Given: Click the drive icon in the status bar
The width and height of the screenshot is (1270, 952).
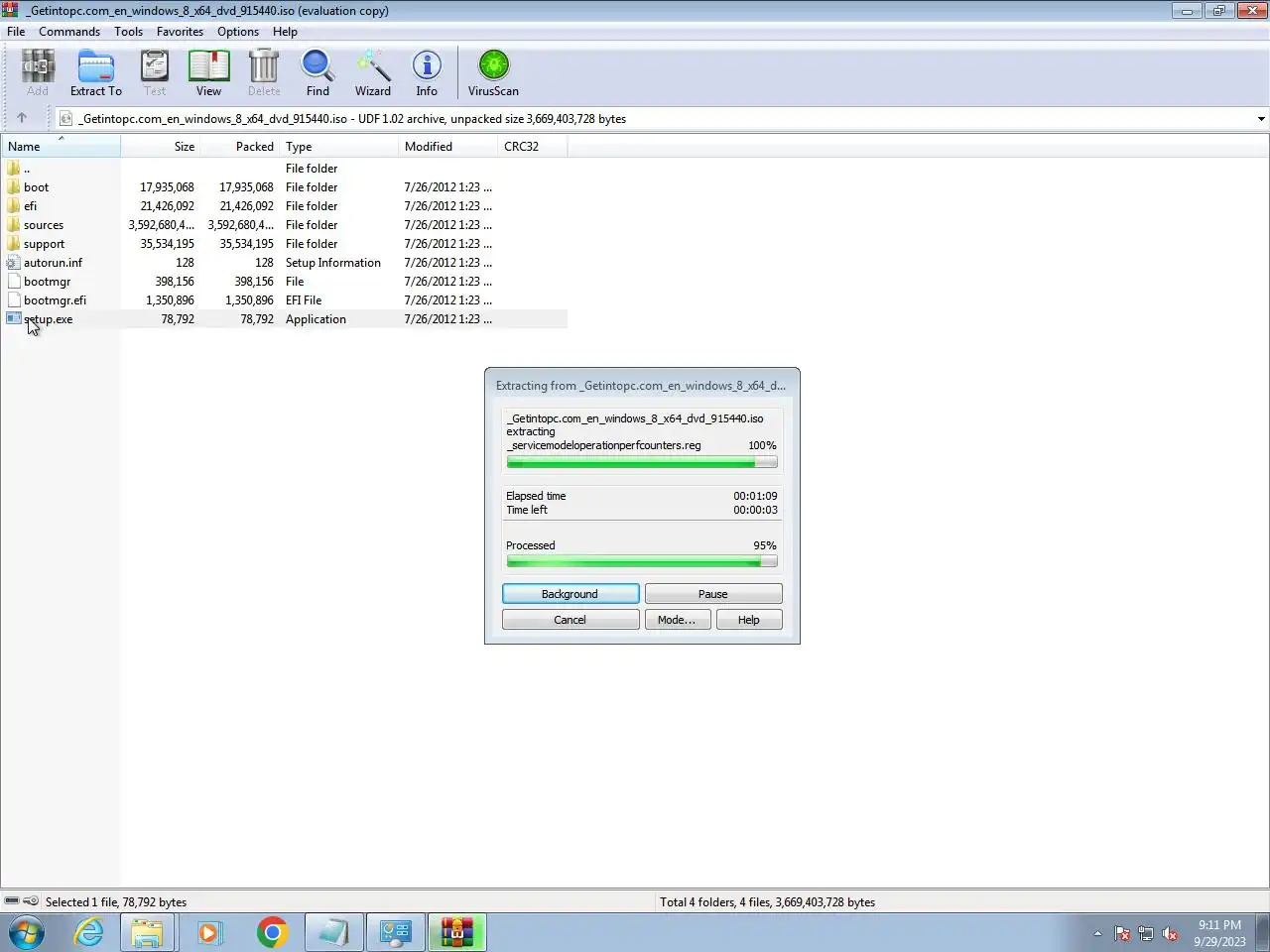Looking at the screenshot, I should pyautogui.click(x=12, y=901).
